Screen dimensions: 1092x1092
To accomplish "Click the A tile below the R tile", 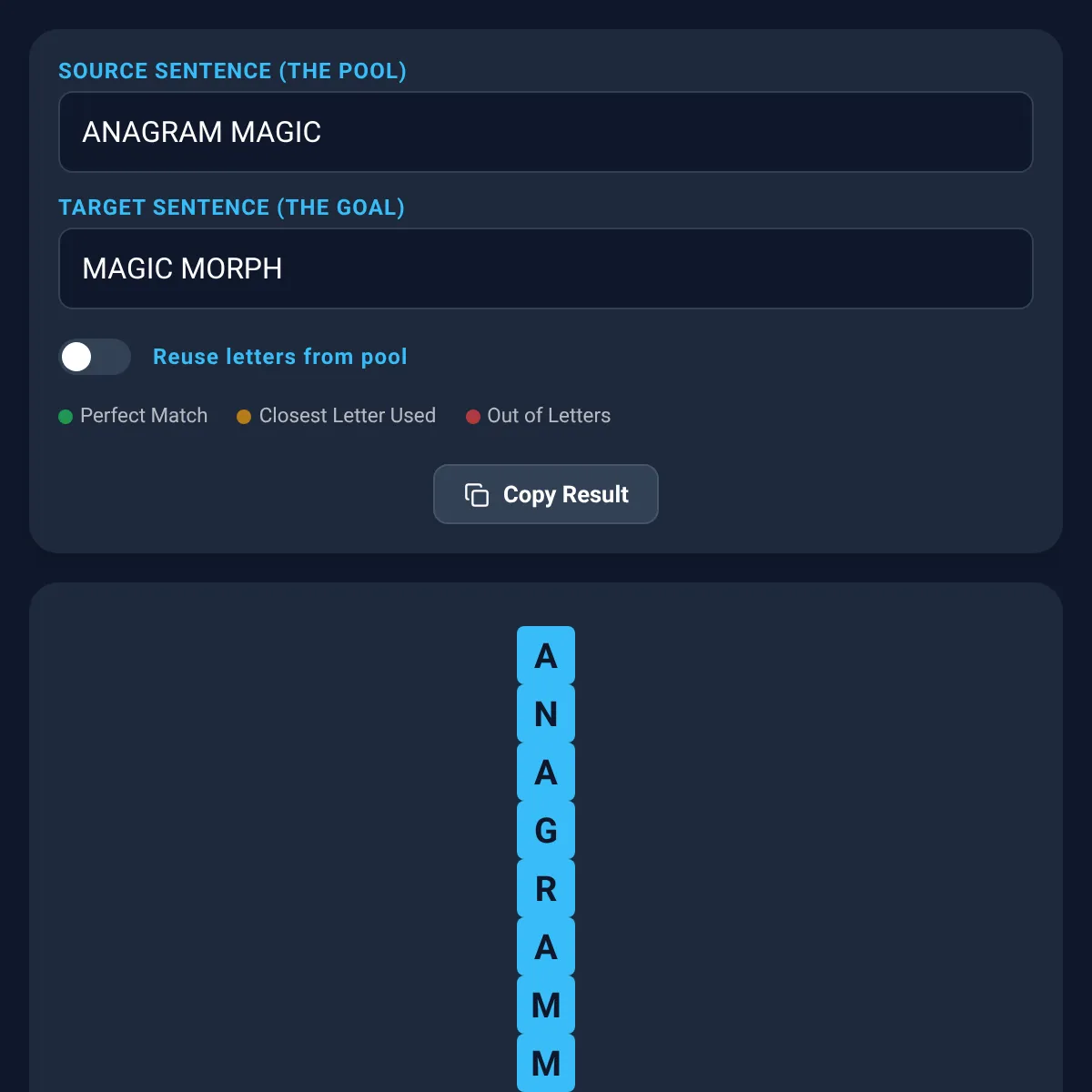I will [546, 946].
